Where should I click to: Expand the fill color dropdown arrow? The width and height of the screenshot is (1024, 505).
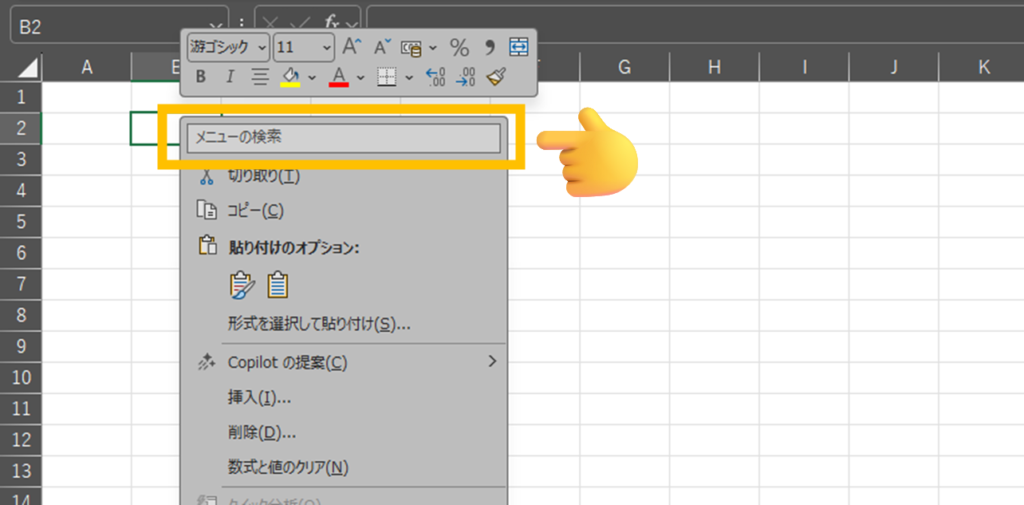[x=312, y=77]
